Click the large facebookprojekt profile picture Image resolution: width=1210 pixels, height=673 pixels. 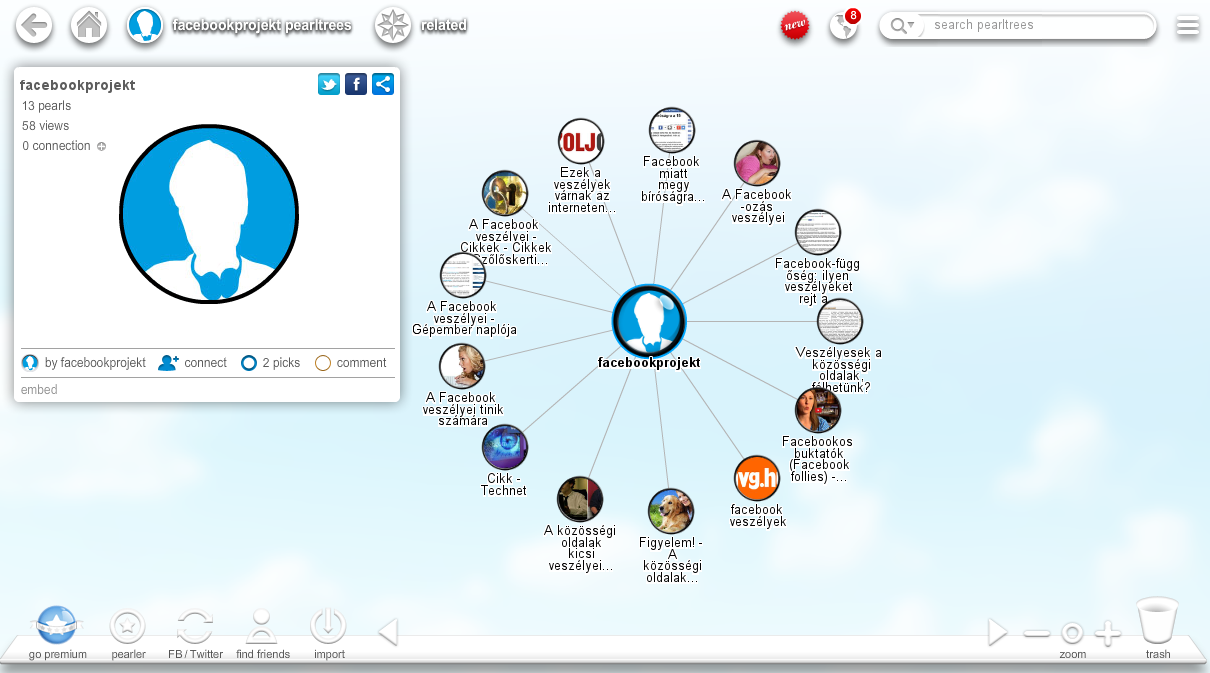(x=209, y=214)
